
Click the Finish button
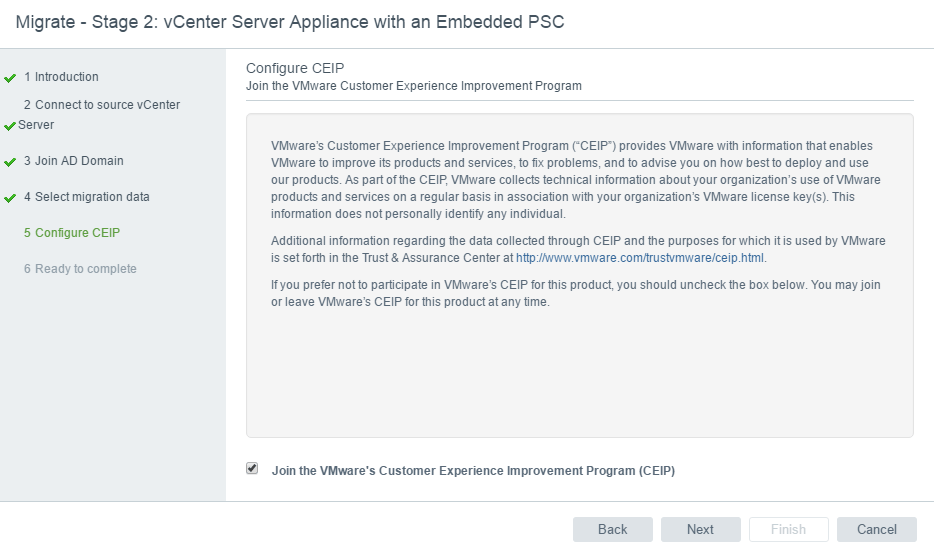pos(788,529)
